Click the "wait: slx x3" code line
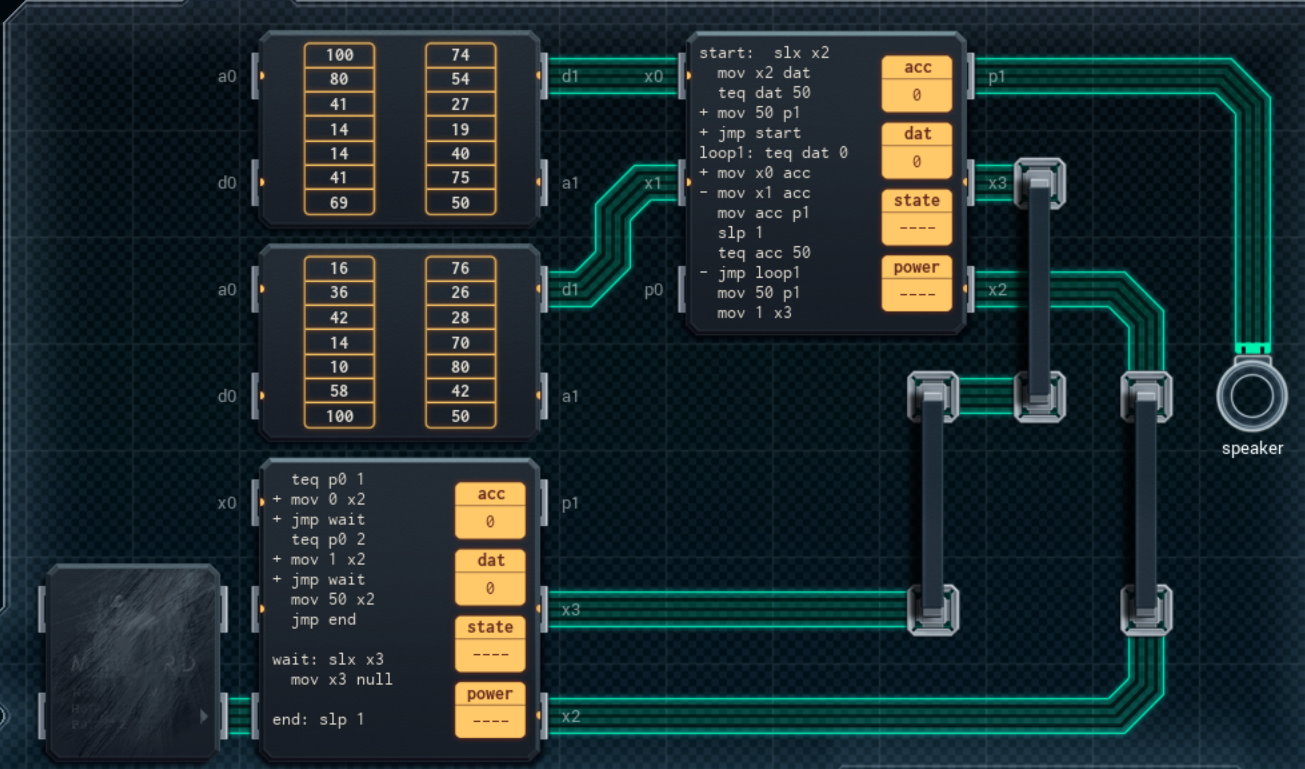 (328, 660)
